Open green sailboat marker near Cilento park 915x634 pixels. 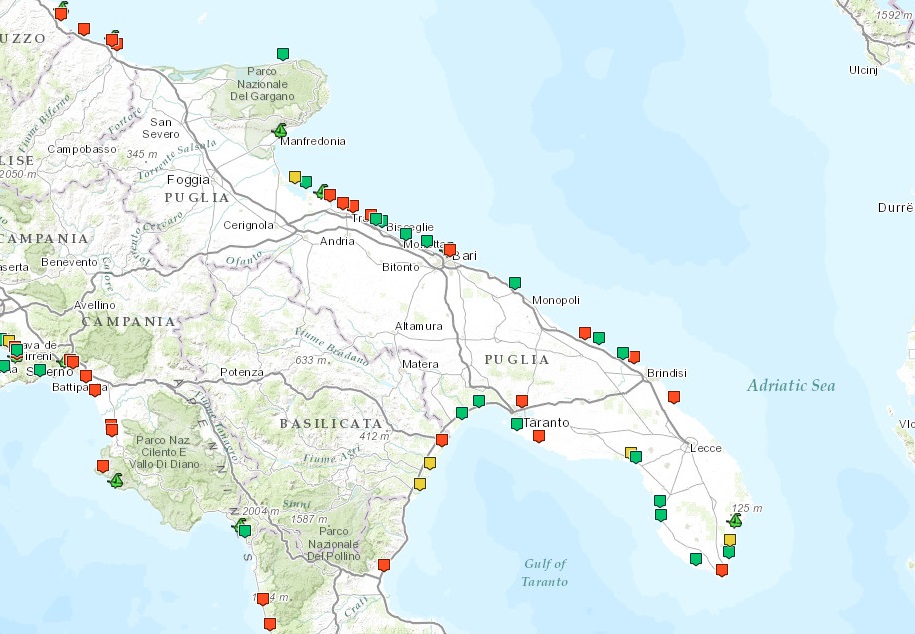[116, 481]
